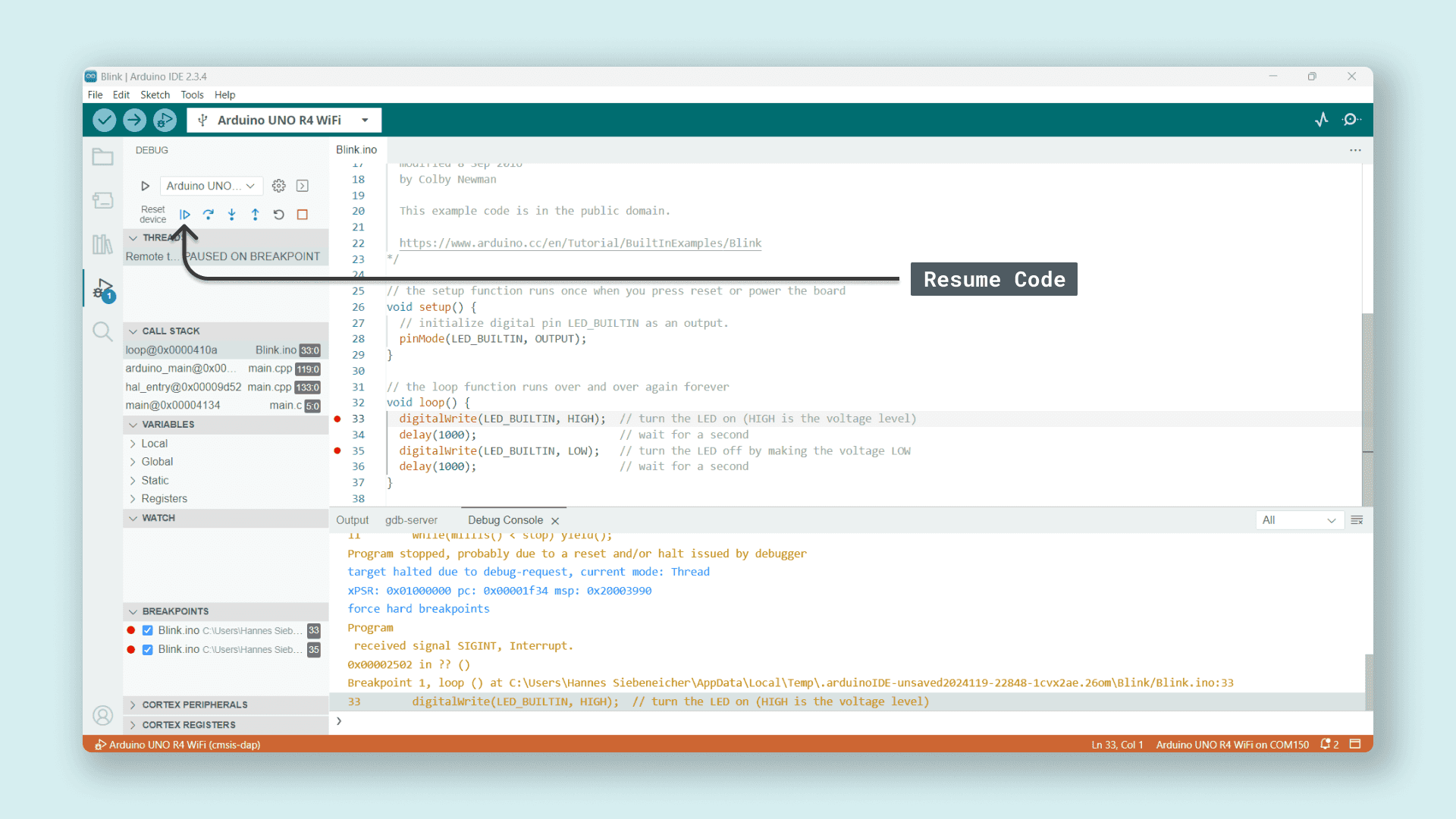Image resolution: width=1456 pixels, height=819 pixels.
Task: Open the Serial Plotter icon
Action: point(1322,120)
